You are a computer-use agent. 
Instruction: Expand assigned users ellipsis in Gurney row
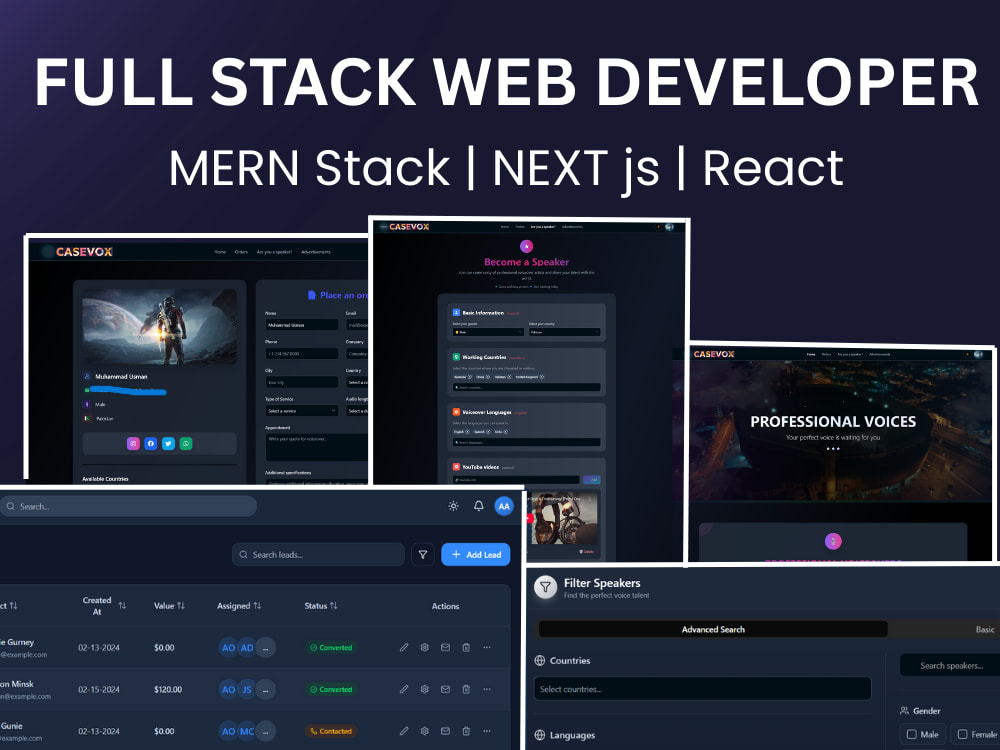point(266,647)
